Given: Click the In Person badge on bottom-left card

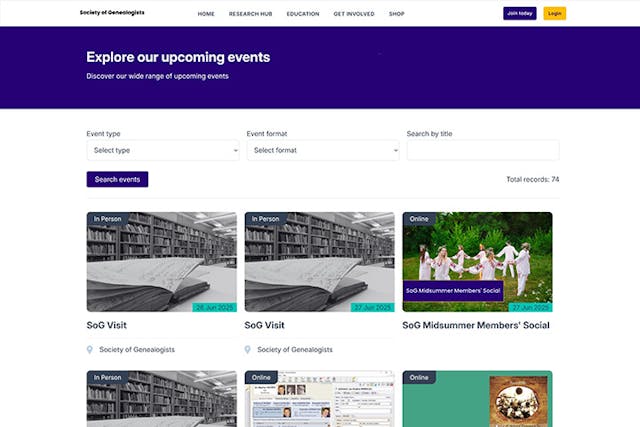Looking at the screenshot, I should tap(107, 377).
